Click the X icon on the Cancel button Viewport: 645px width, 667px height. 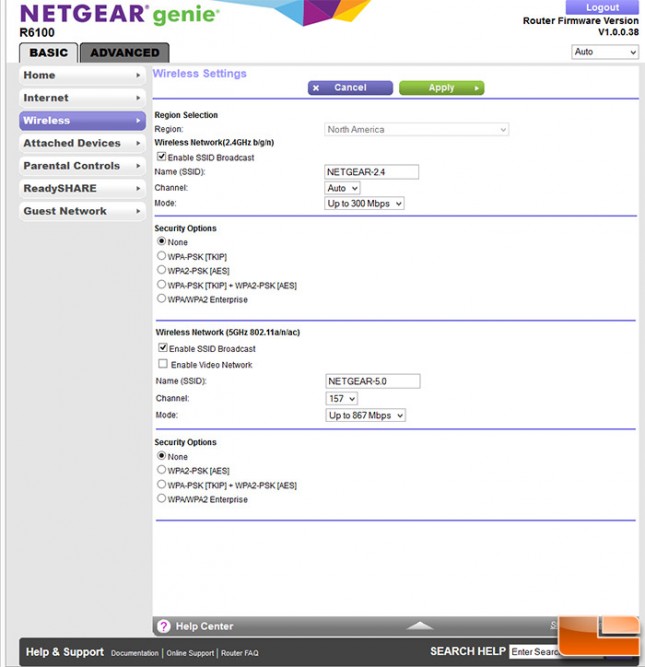[x=316, y=88]
